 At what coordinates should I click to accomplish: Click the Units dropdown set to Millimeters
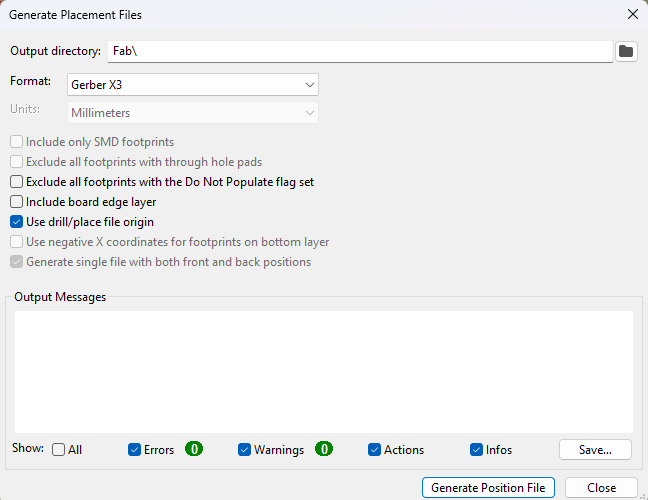pos(192,113)
